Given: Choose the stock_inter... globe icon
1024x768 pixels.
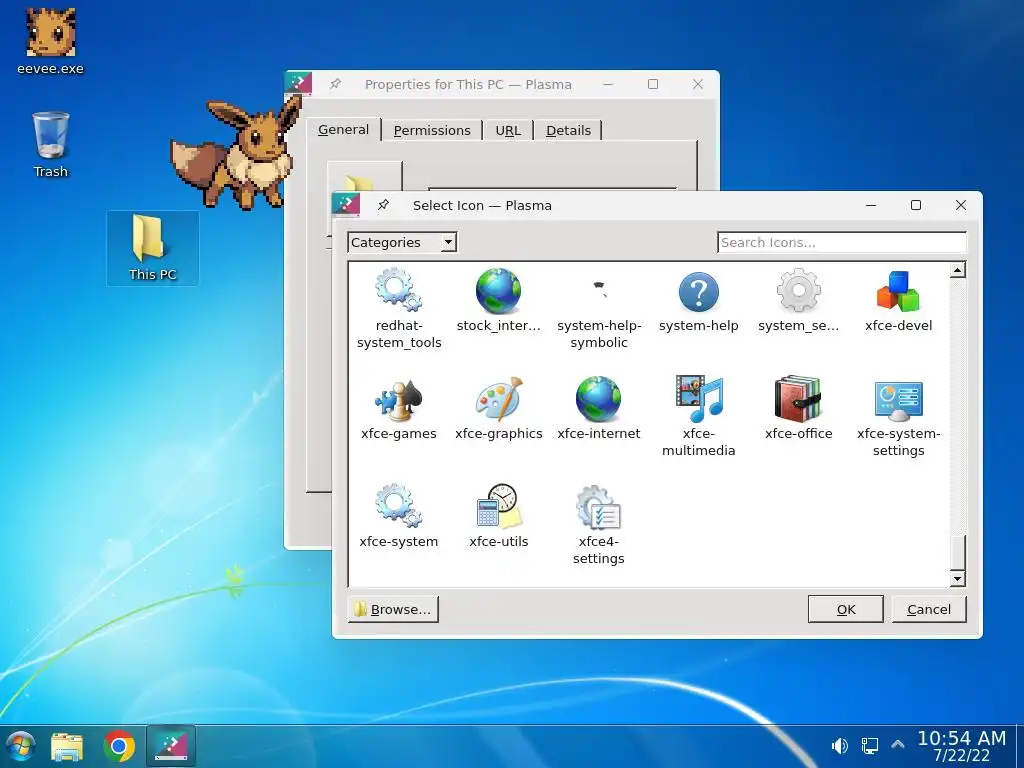Looking at the screenshot, I should click(498, 291).
